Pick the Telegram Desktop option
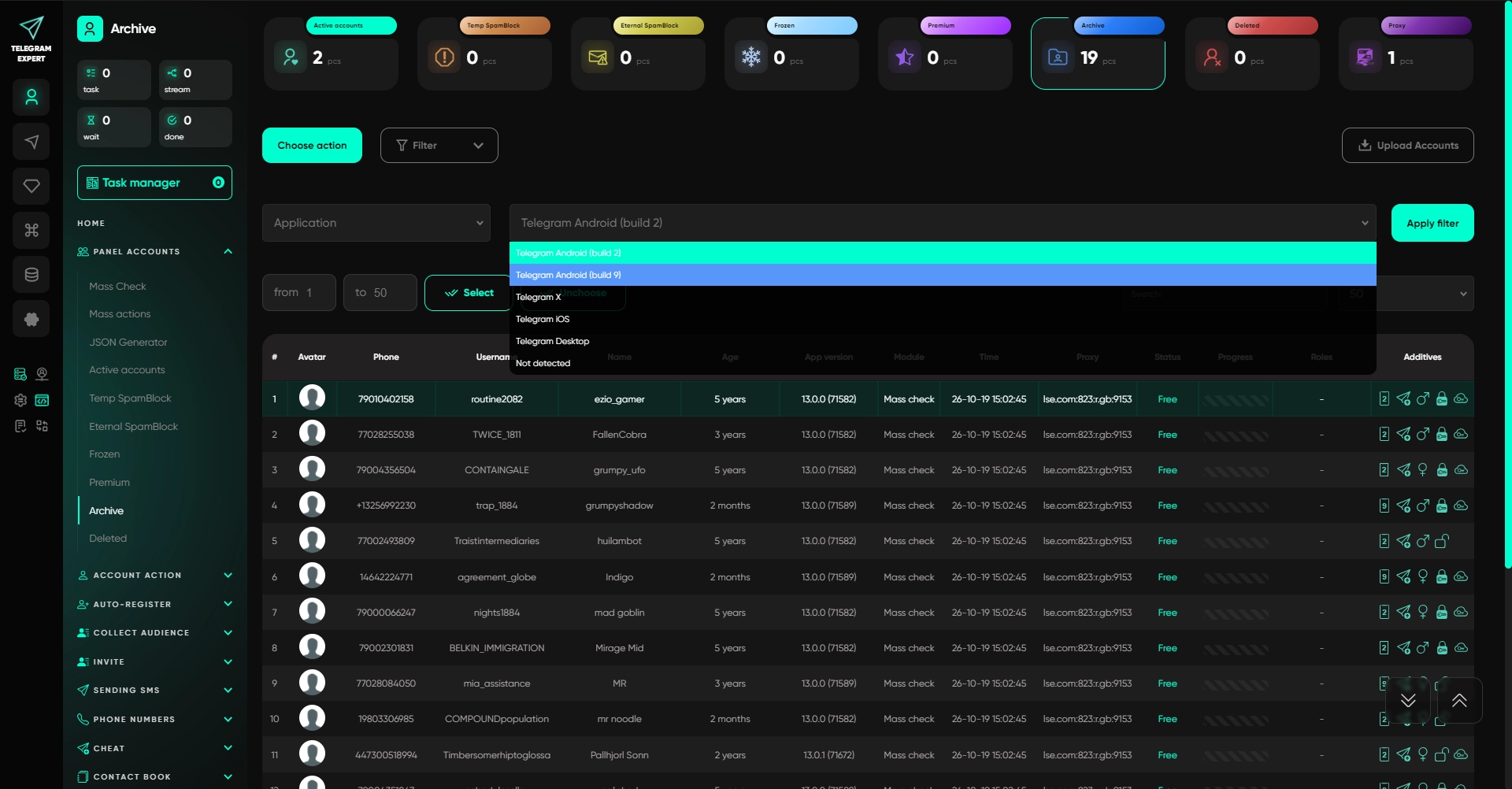 click(943, 341)
